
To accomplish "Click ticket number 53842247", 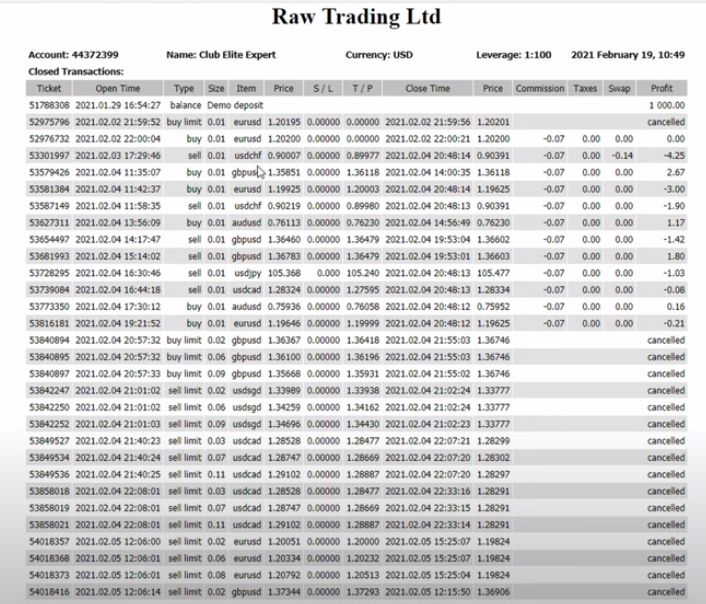I will 50,391.
